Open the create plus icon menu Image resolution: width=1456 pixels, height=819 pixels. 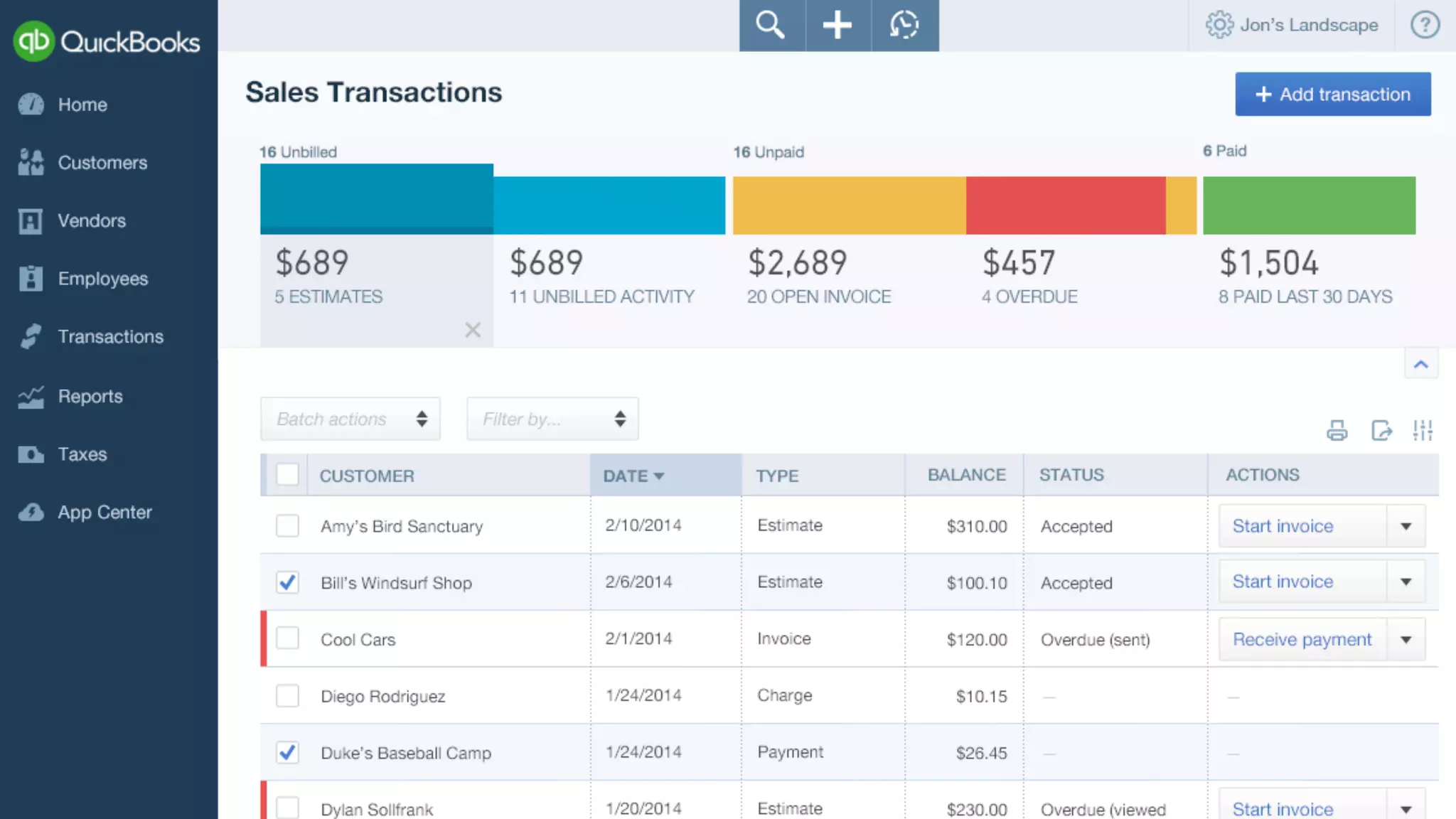click(x=837, y=26)
